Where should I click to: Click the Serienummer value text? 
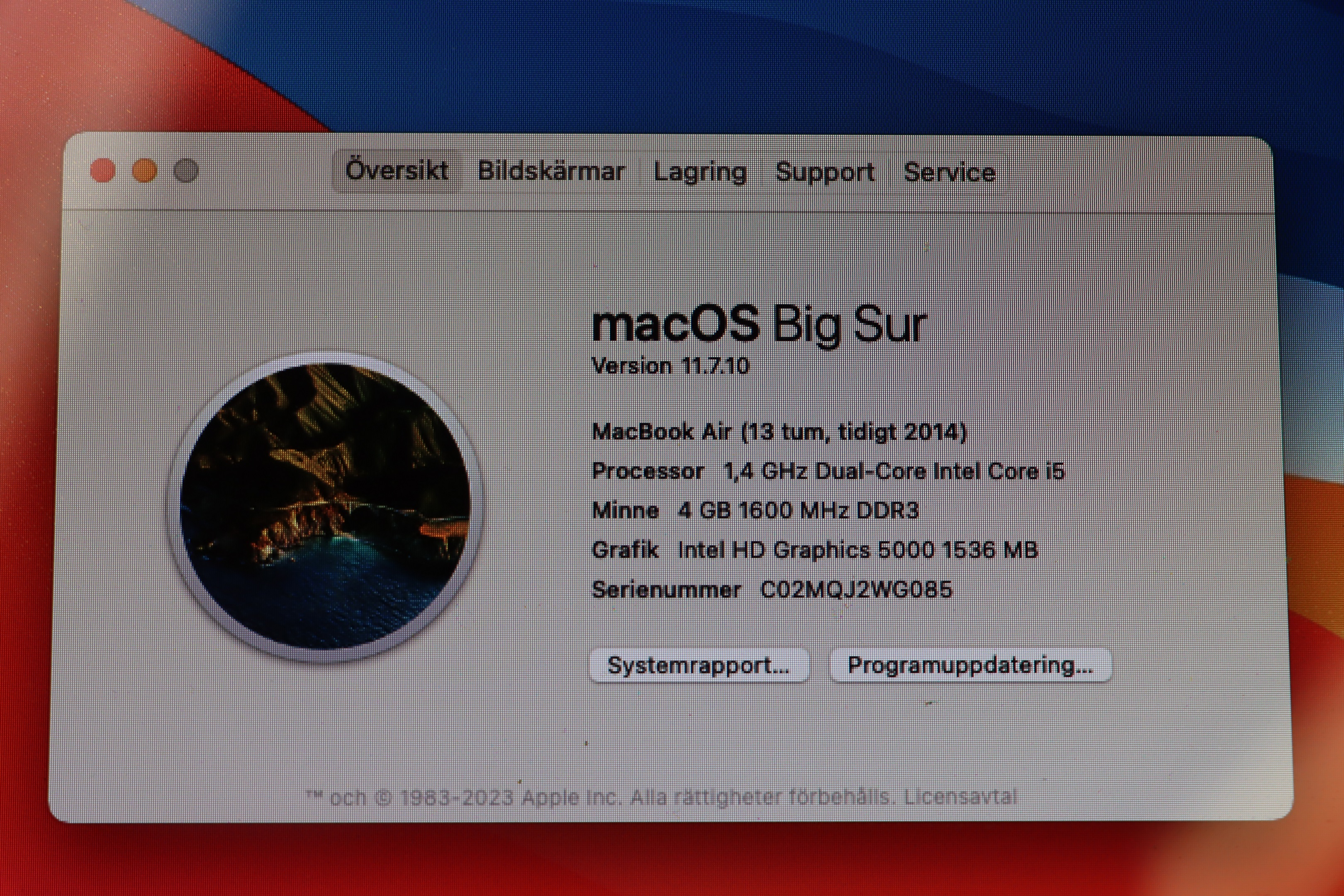pyautogui.click(x=856, y=589)
